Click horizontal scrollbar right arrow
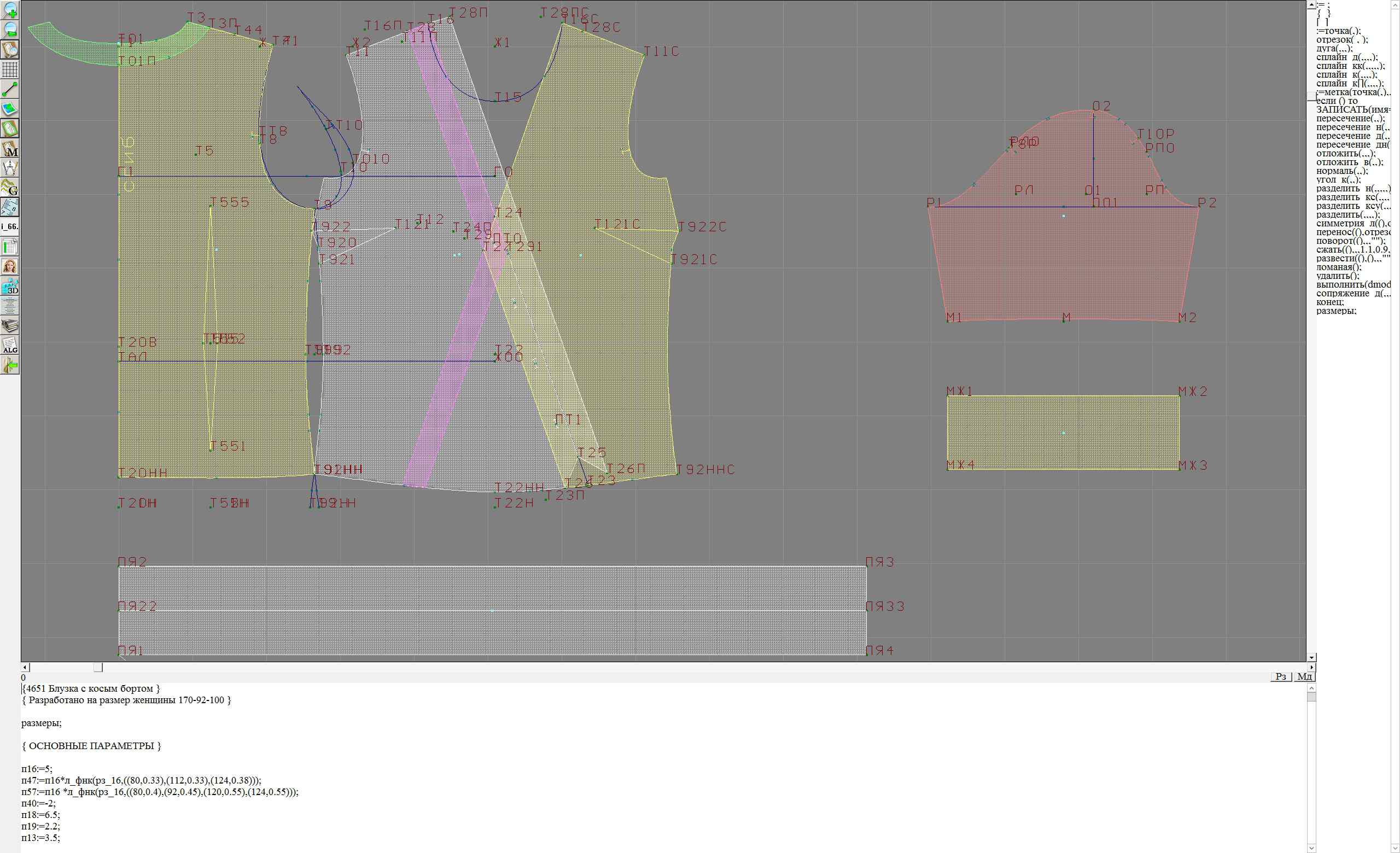 (1311, 667)
